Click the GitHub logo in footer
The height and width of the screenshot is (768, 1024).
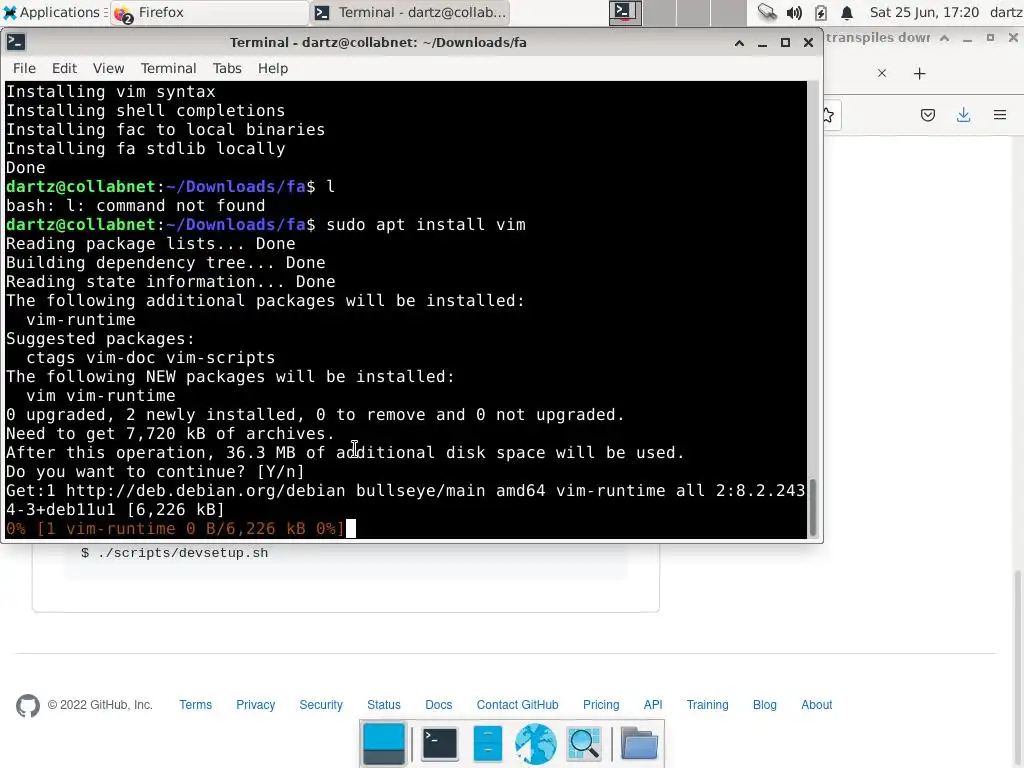[x=27, y=705]
